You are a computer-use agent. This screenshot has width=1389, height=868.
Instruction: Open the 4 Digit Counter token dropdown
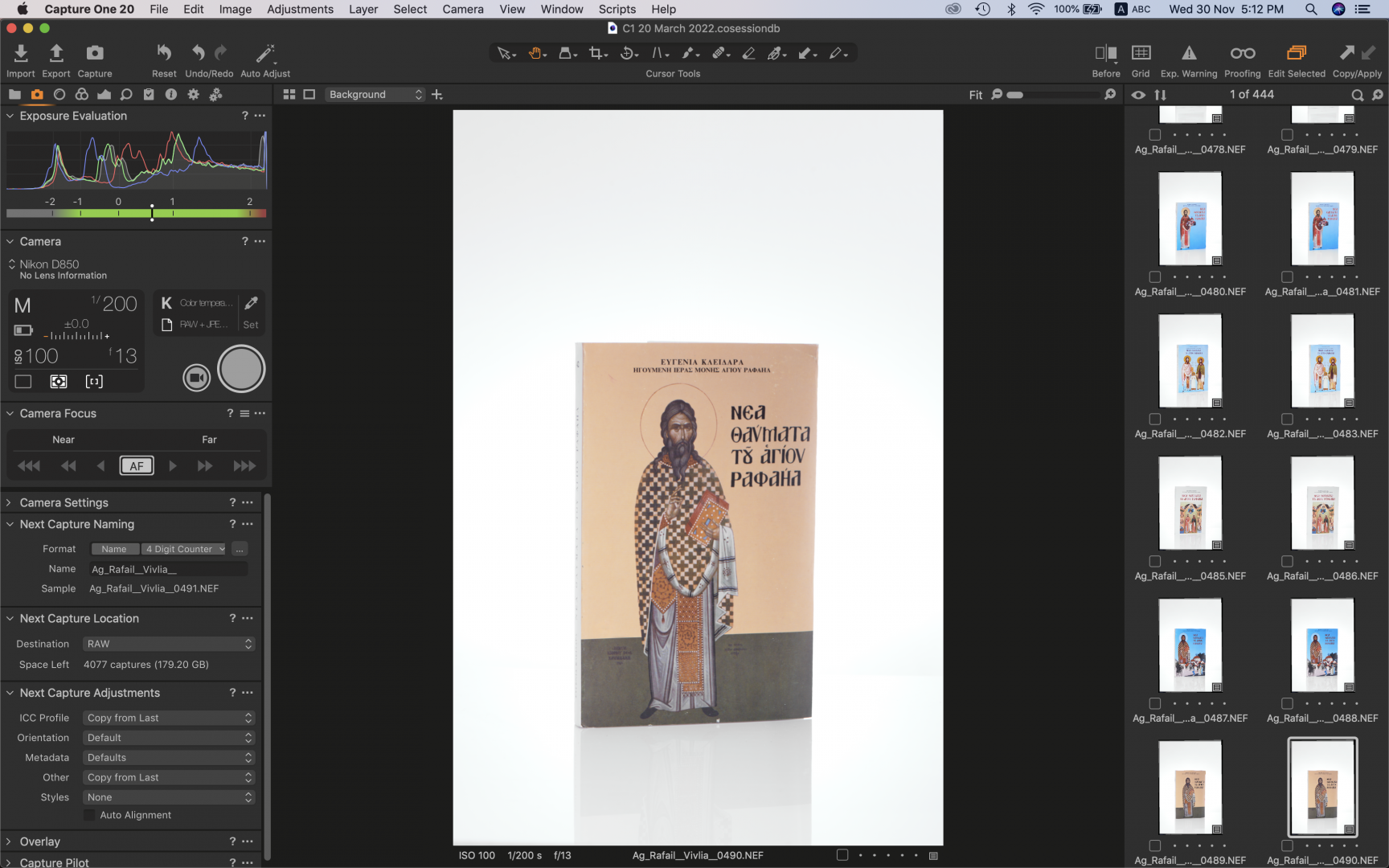click(x=185, y=549)
